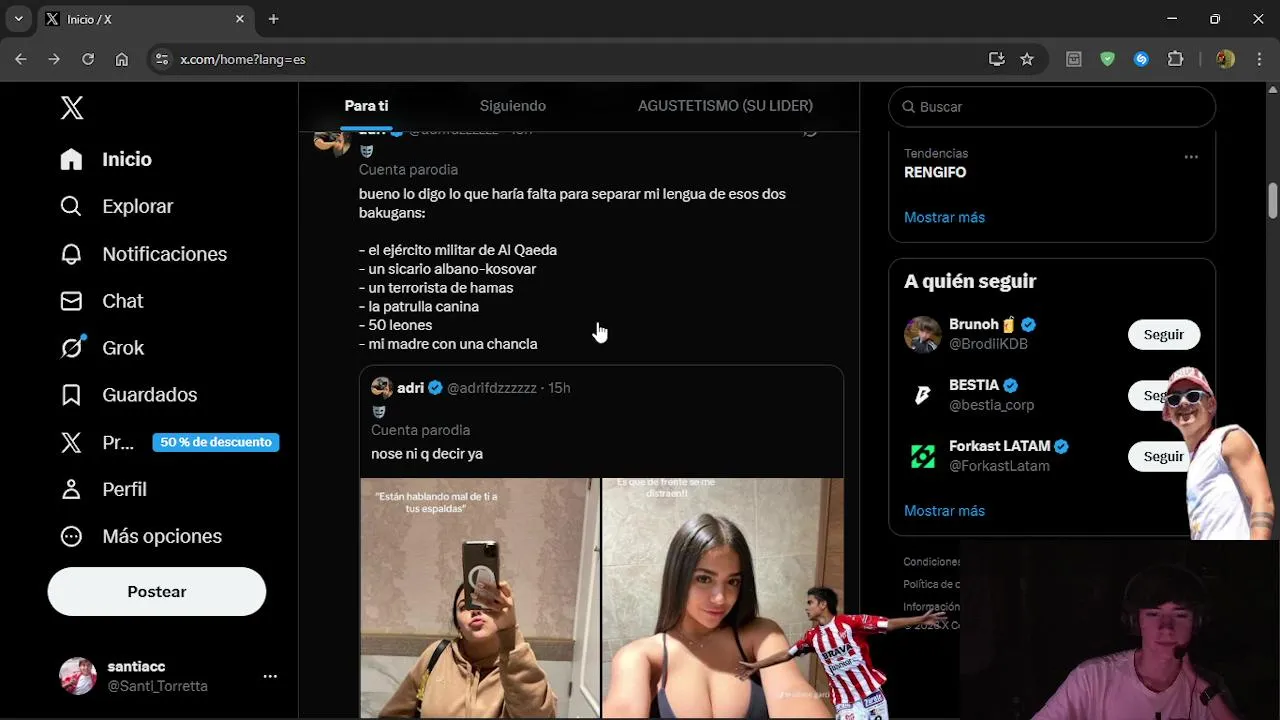This screenshot has height=720, width=1280.
Task: Close the Inicio / X tab
Action: pos(240,19)
